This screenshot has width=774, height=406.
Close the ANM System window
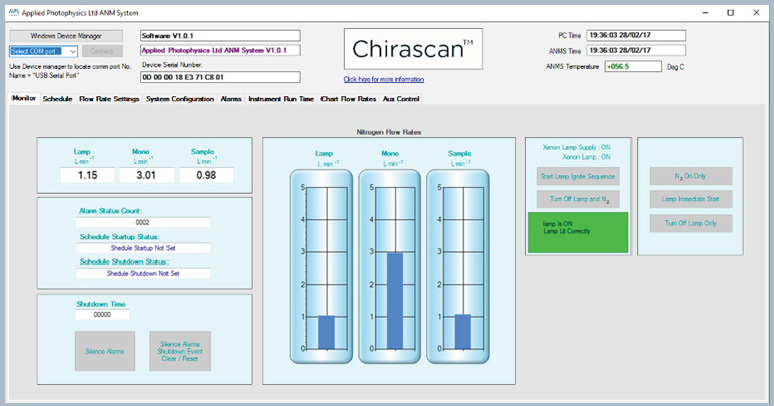coord(756,13)
